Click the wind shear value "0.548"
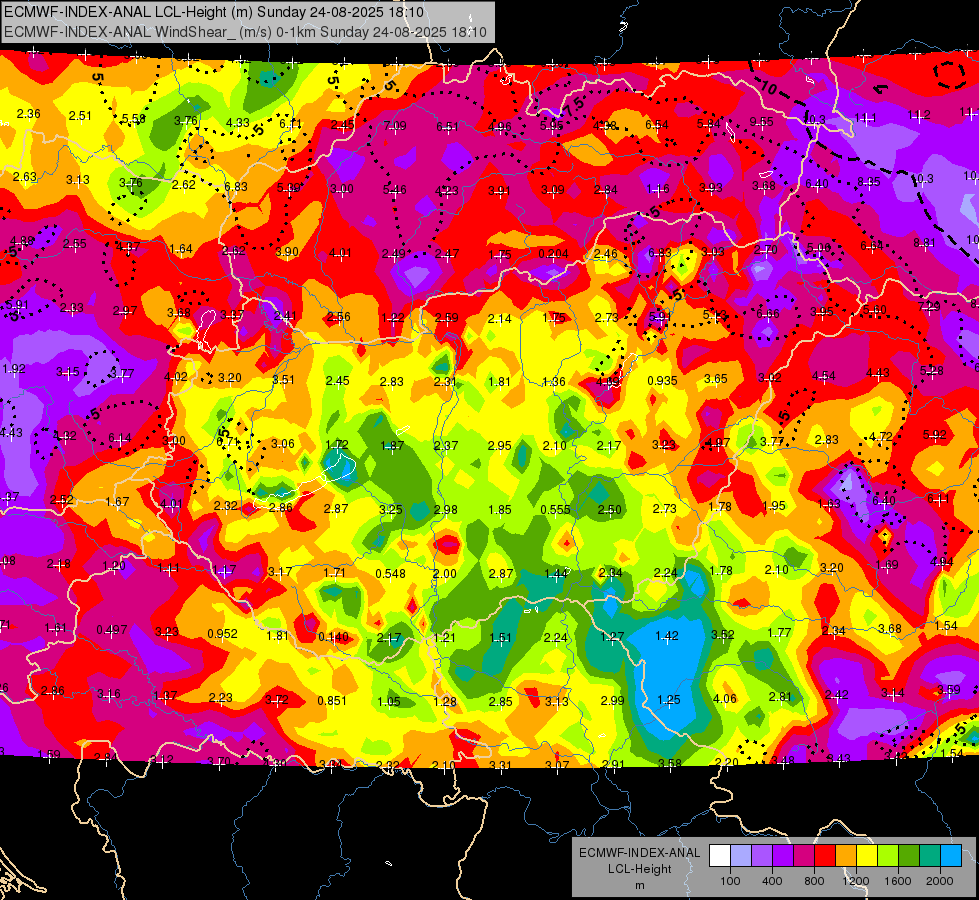Viewport: 979px width, 900px height. click(x=390, y=573)
